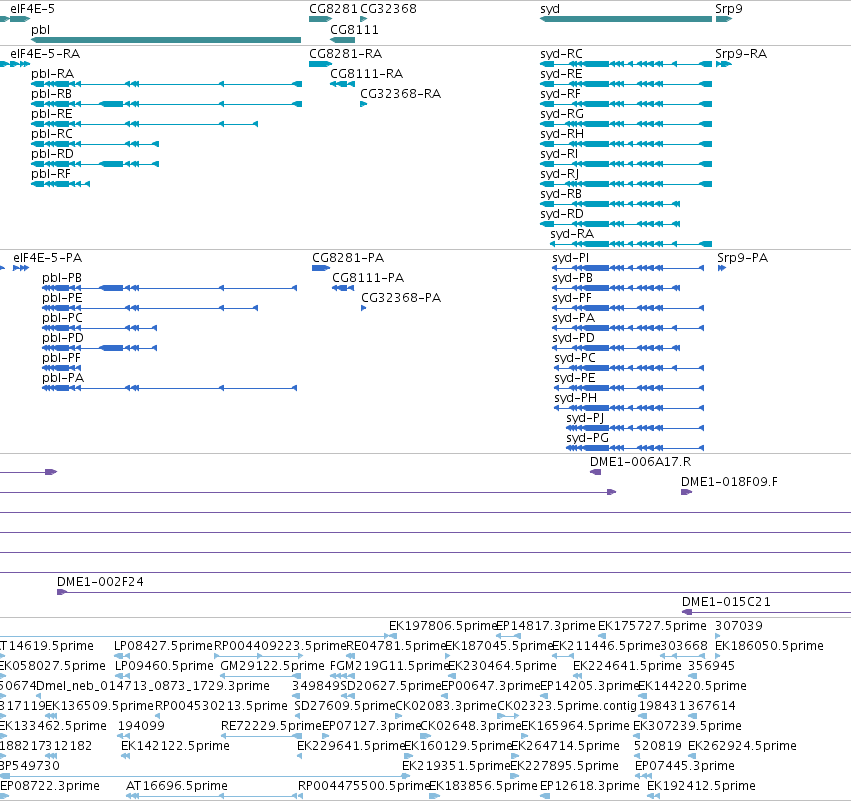Select protein eIF4E-5-PA label
851x801 pixels.
tap(48, 258)
